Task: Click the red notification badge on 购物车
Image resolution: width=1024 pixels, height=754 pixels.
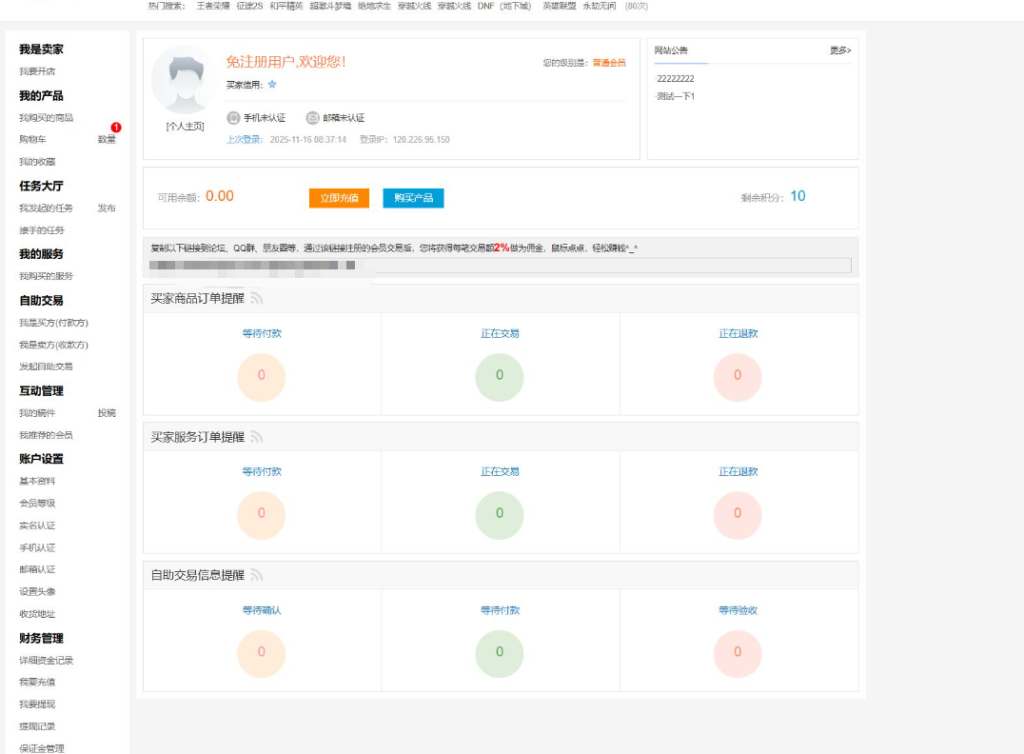Action: pos(115,128)
